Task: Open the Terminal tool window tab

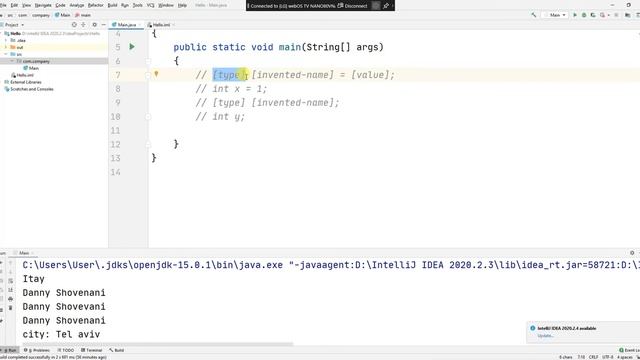Action: (x=91, y=350)
